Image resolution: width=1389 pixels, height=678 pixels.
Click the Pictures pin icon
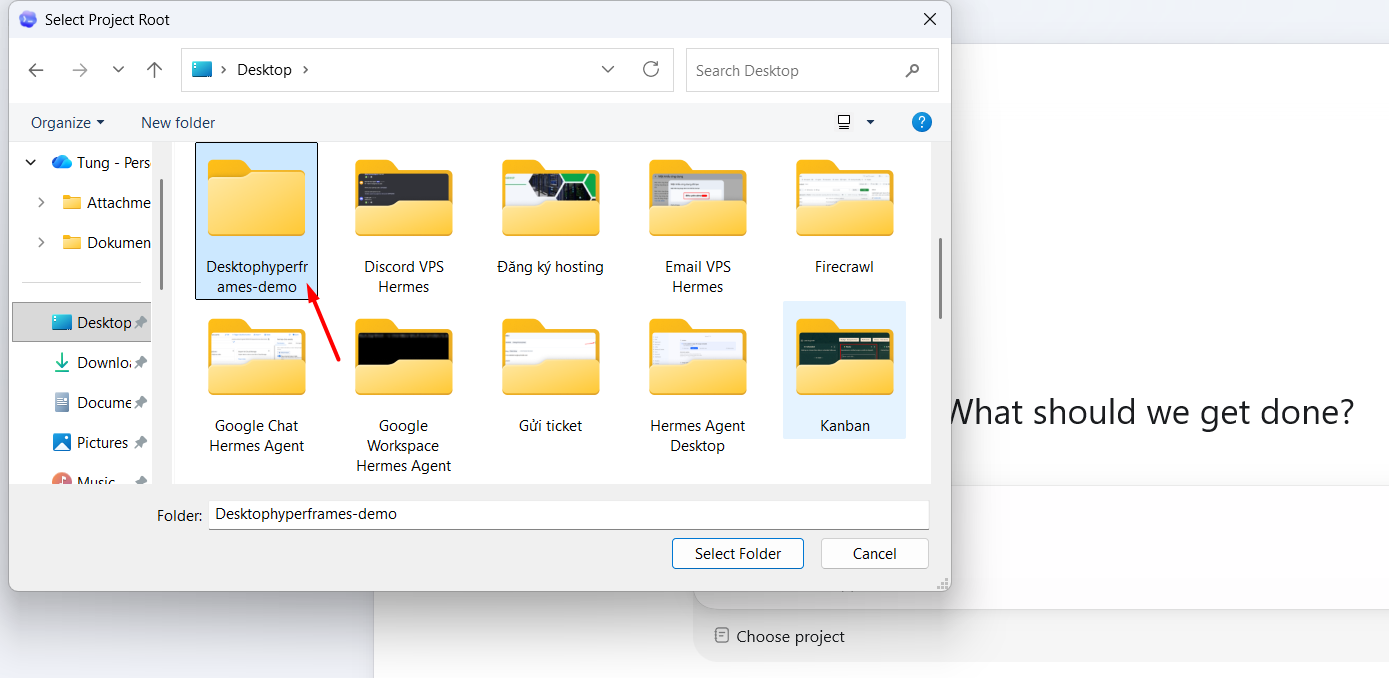click(141, 442)
